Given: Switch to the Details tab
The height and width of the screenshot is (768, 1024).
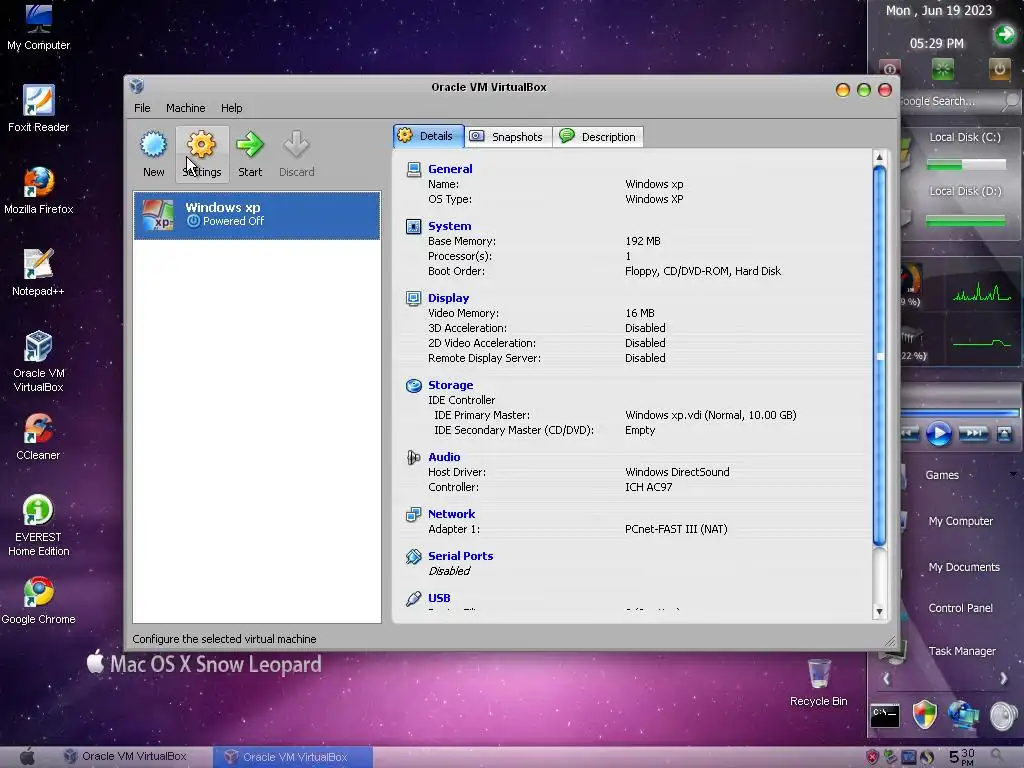Looking at the screenshot, I should [428, 136].
